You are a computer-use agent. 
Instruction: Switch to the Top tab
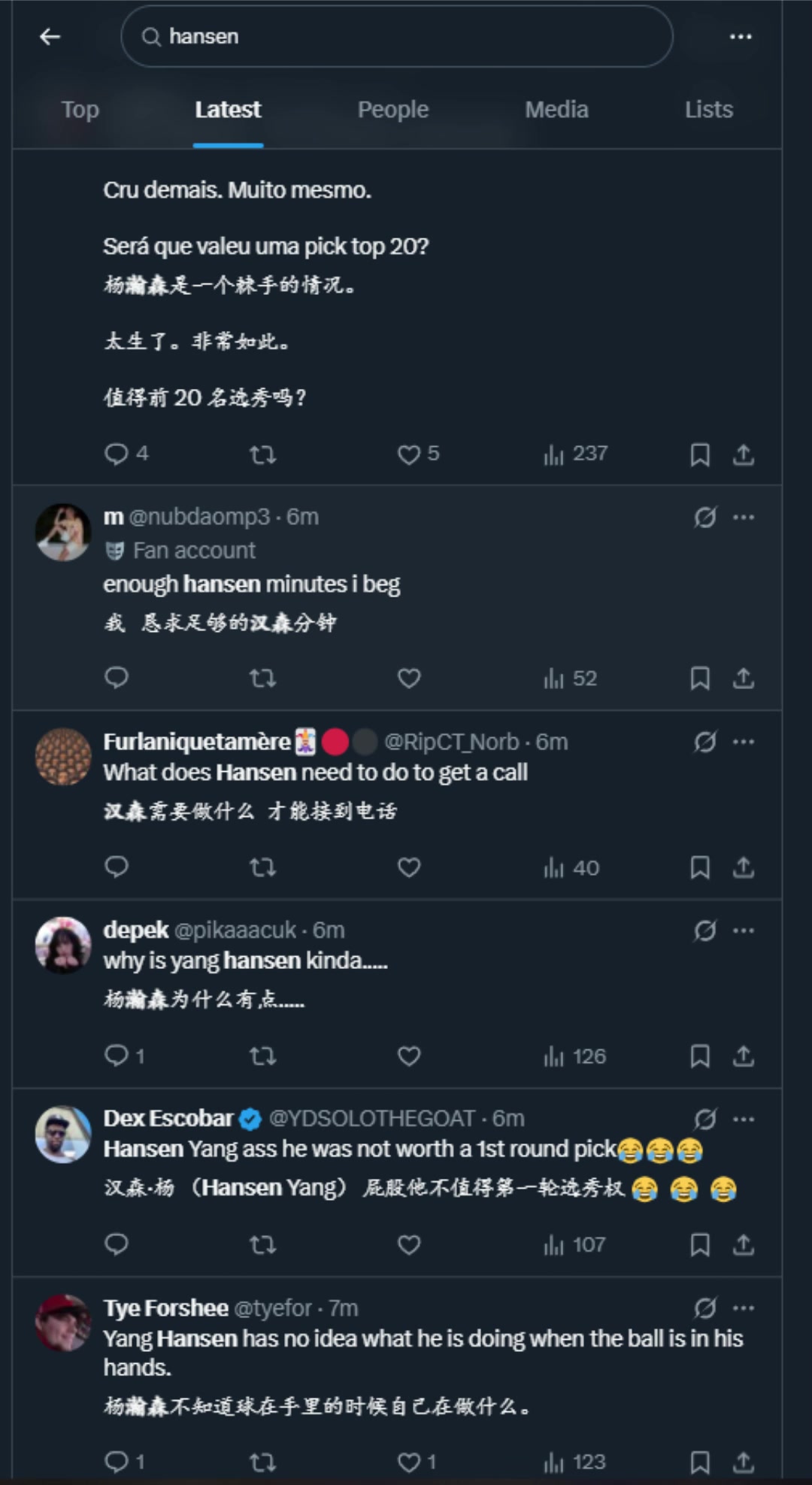[80, 110]
